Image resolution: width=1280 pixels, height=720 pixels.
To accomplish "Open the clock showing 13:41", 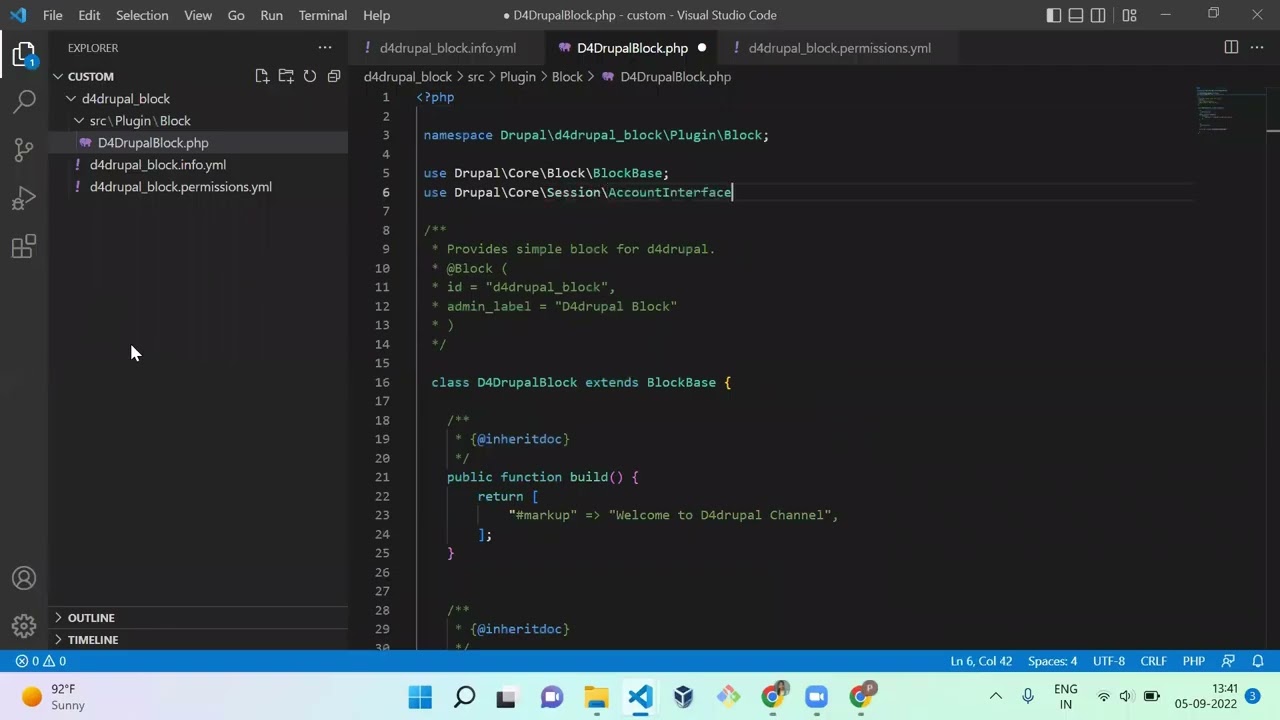I will [1207, 697].
